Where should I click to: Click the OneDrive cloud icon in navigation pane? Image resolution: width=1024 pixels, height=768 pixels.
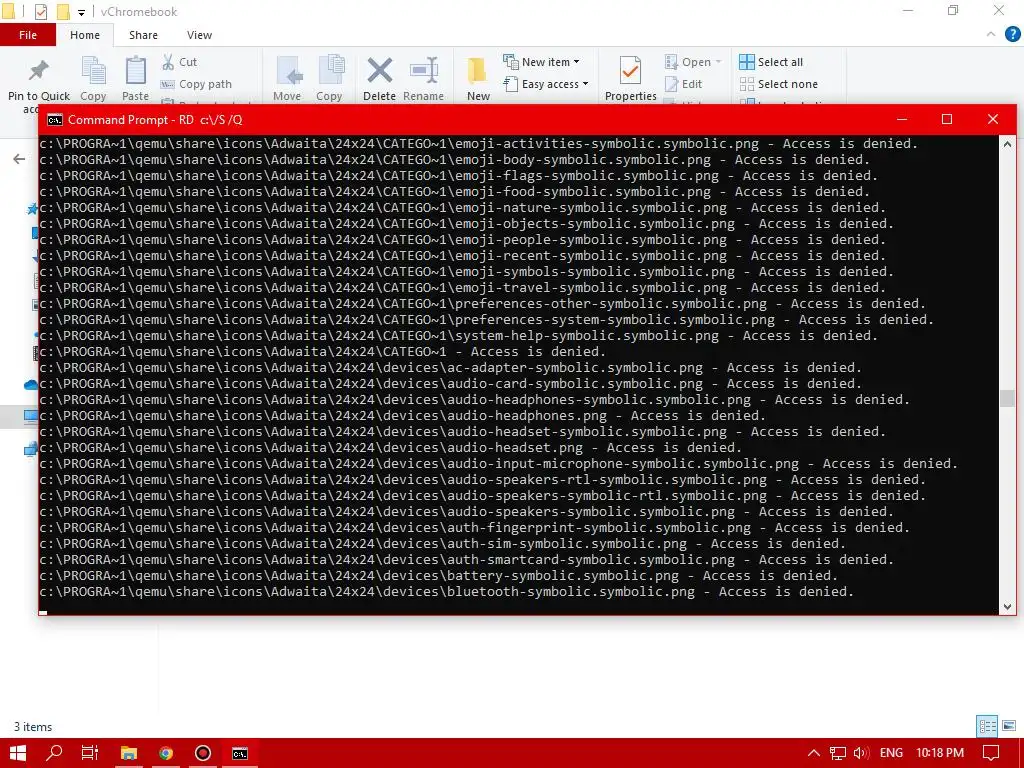pyautogui.click(x=31, y=385)
